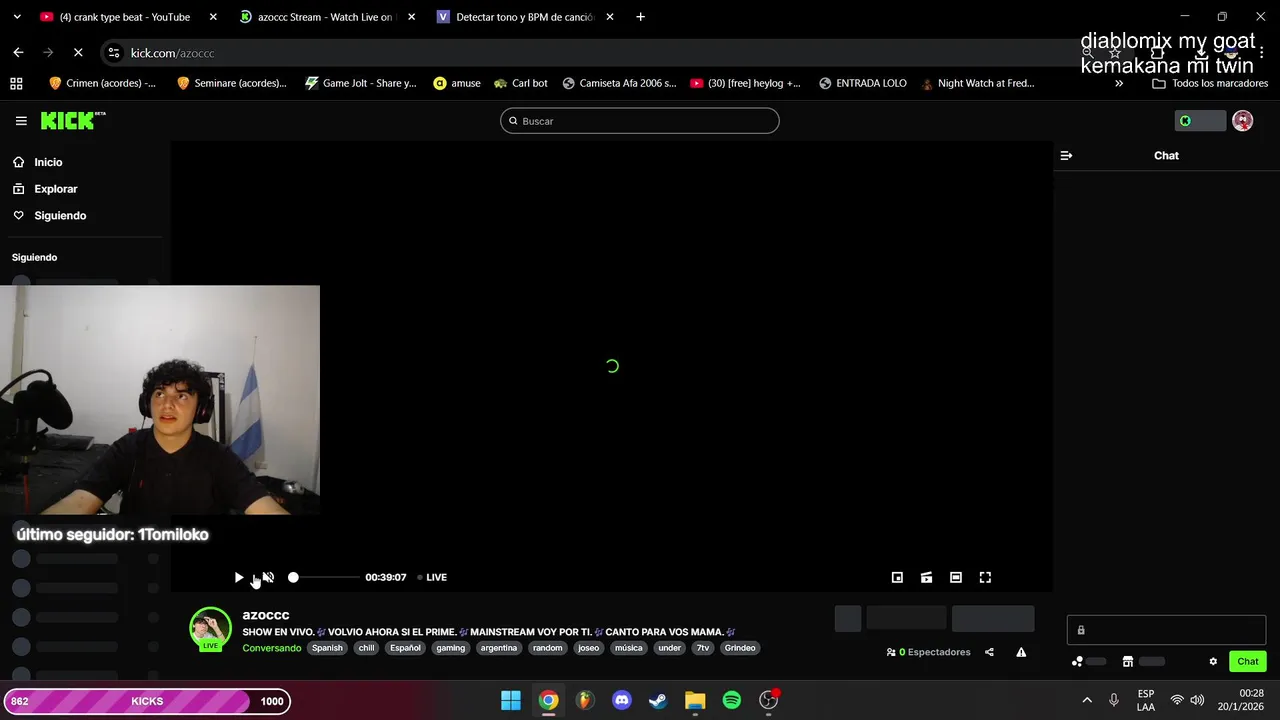Viewport: 1280px width, 720px height.
Task: Enter fullscreen video mode
Action: (985, 577)
